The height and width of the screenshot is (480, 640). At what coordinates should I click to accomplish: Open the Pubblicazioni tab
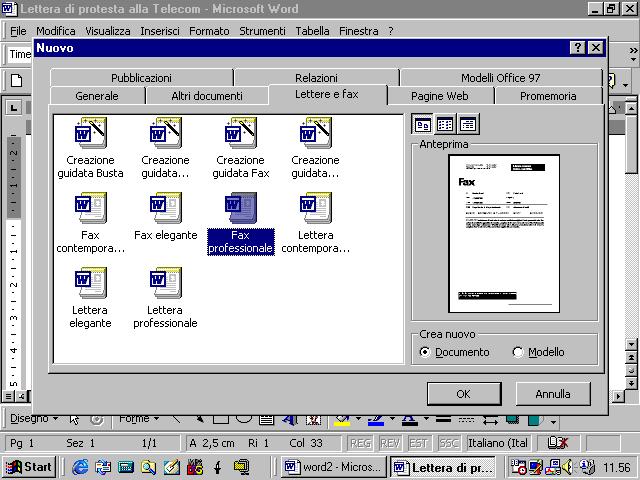[x=141, y=78]
